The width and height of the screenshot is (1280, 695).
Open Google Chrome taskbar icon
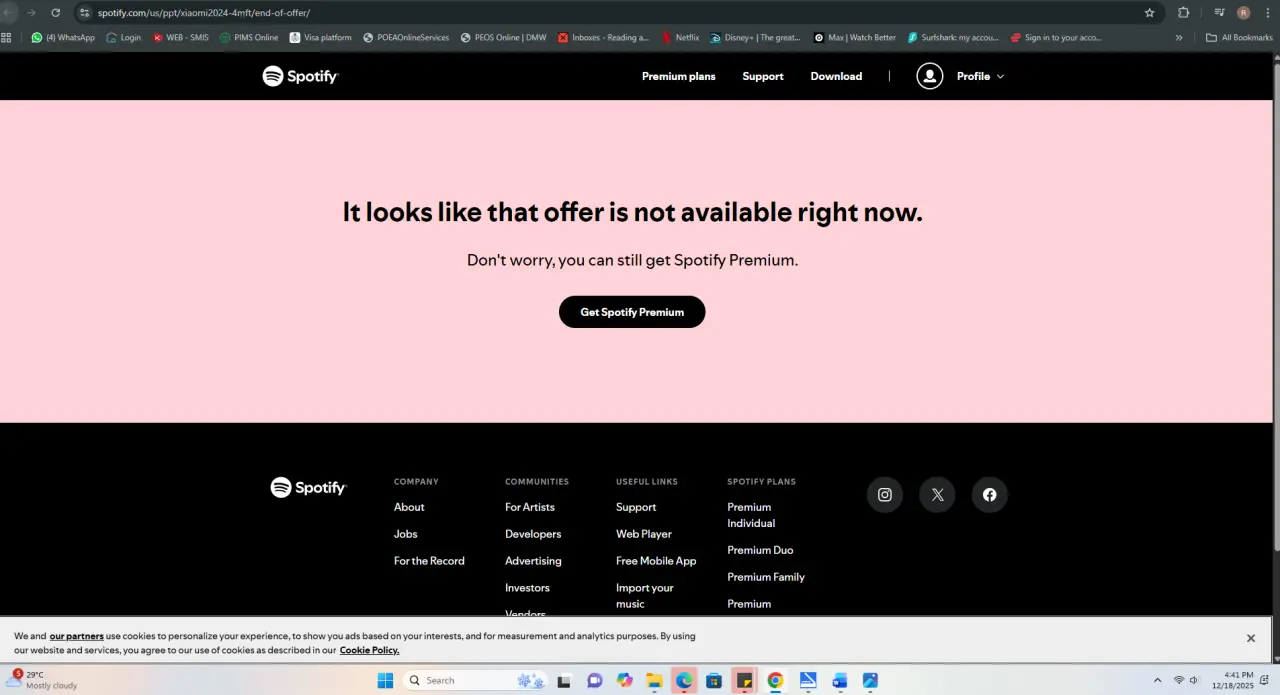click(775, 681)
